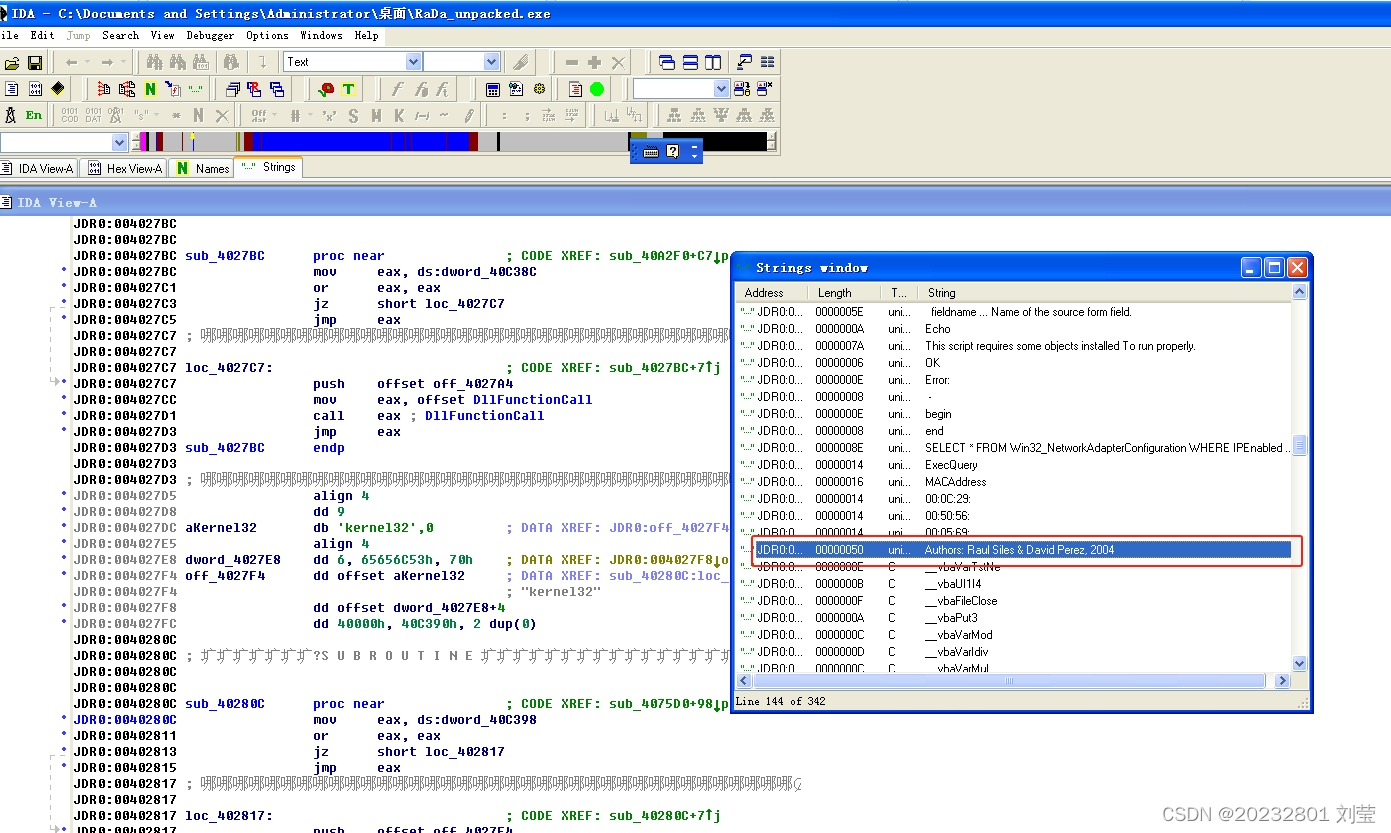Viewport: 1391px width, 833px height.
Task: Click the Strings window vertical scrollbar thumb
Action: [1300, 446]
